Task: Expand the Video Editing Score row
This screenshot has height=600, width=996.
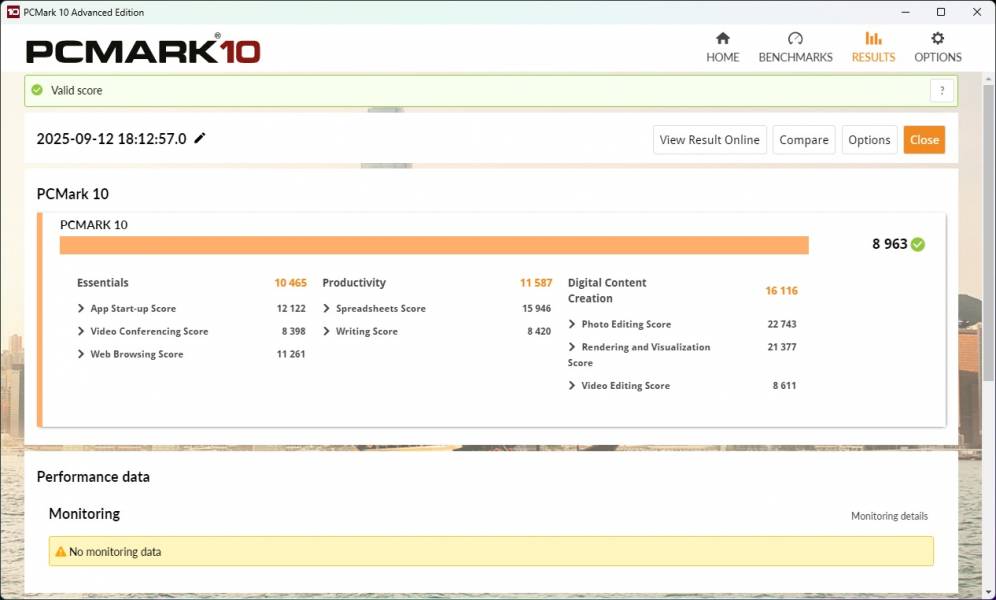Action: click(x=572, y=385)
